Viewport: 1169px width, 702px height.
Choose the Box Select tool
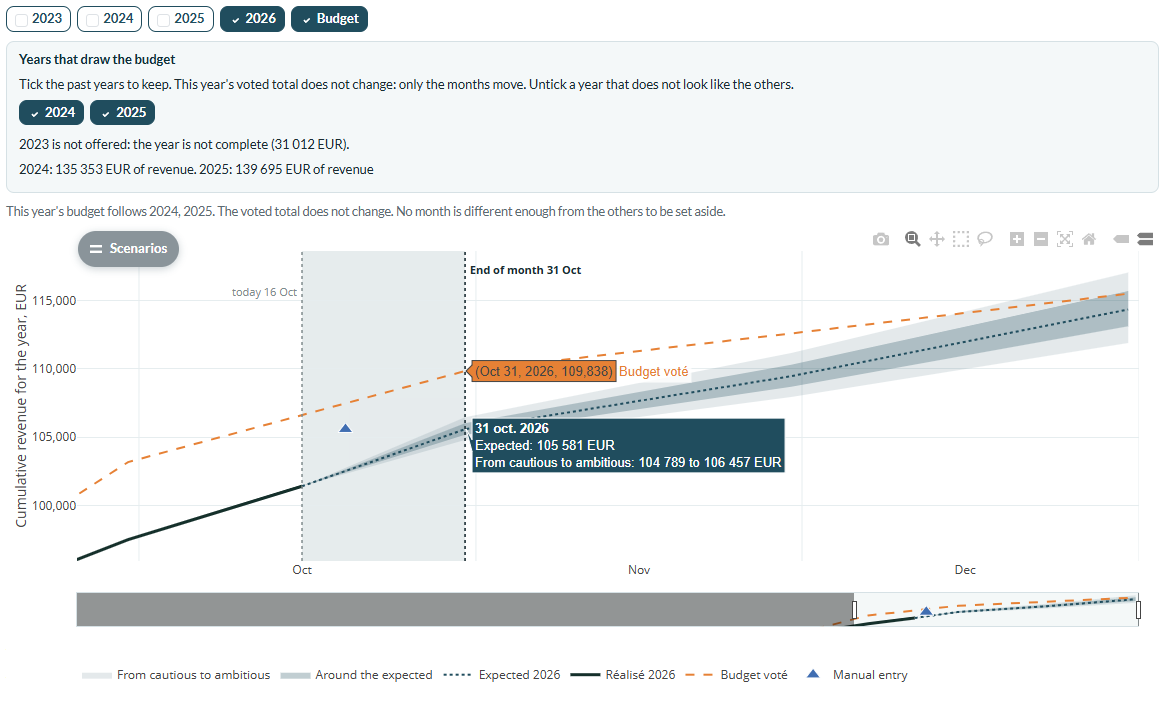pyautogui.click(x=961, y=239)
